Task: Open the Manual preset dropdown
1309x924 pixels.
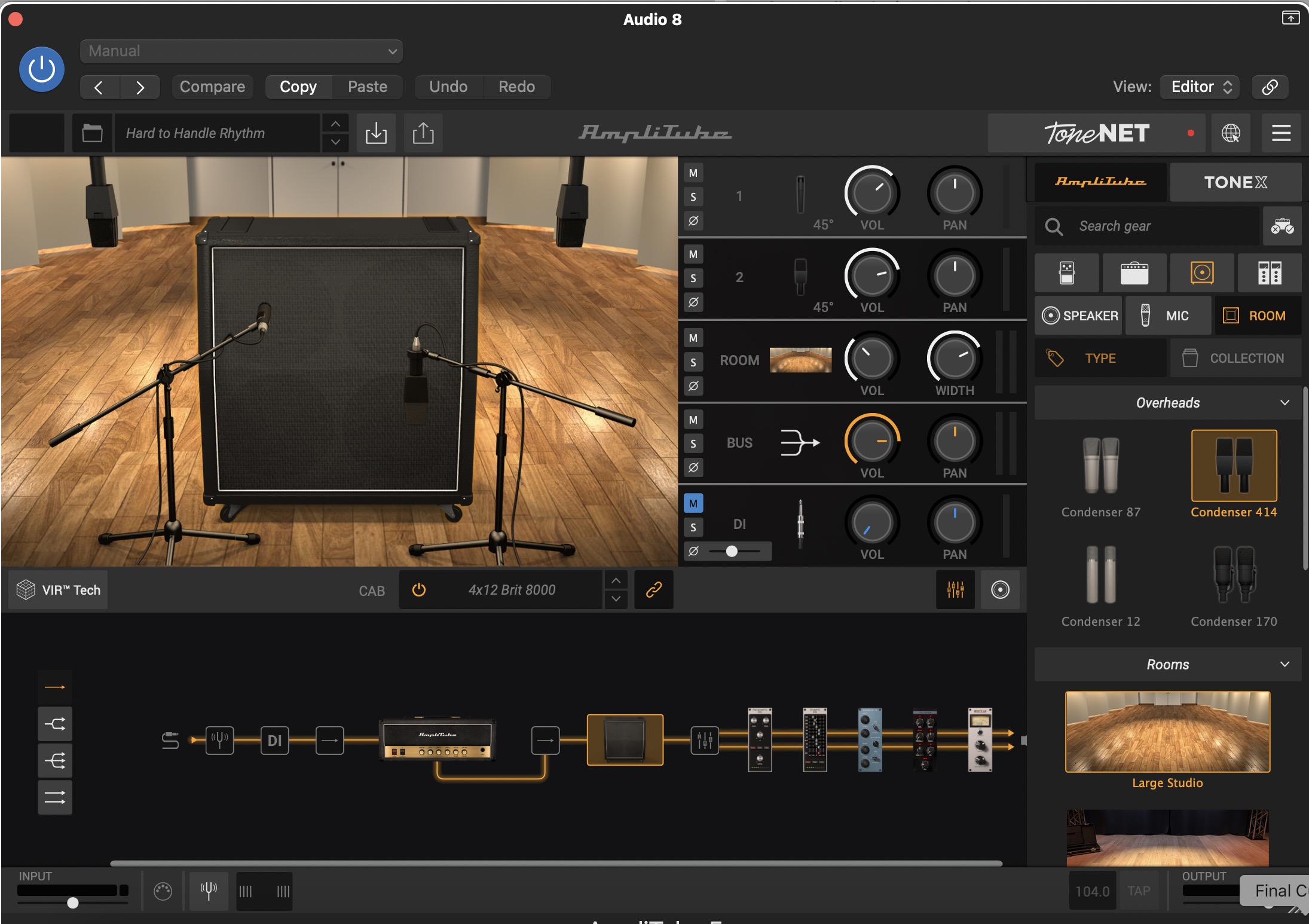Action: [241, 51]
